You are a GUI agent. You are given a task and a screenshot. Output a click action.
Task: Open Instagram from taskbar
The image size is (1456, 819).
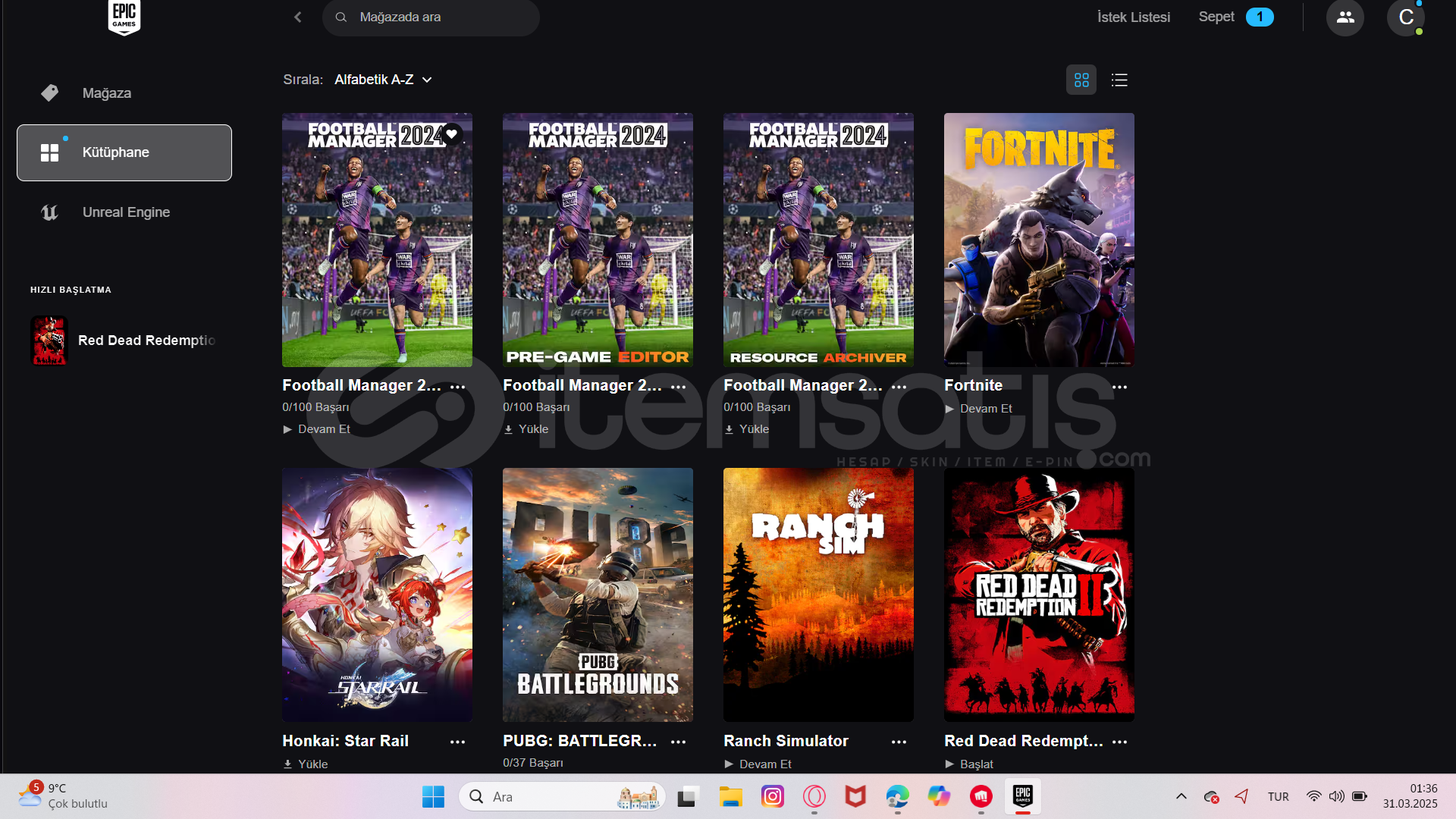[773, 797]
